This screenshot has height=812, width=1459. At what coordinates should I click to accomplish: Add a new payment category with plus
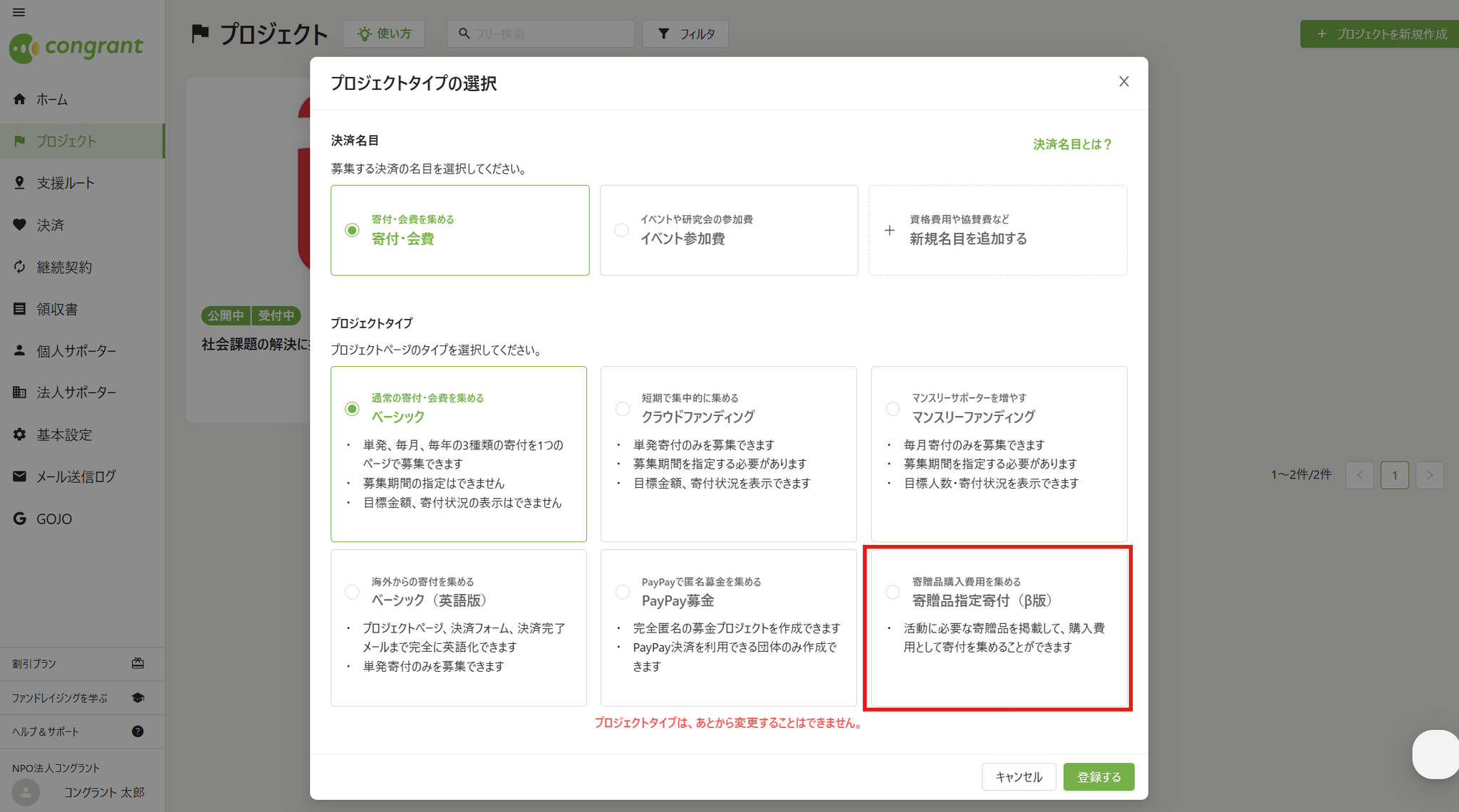coord(890,230)
